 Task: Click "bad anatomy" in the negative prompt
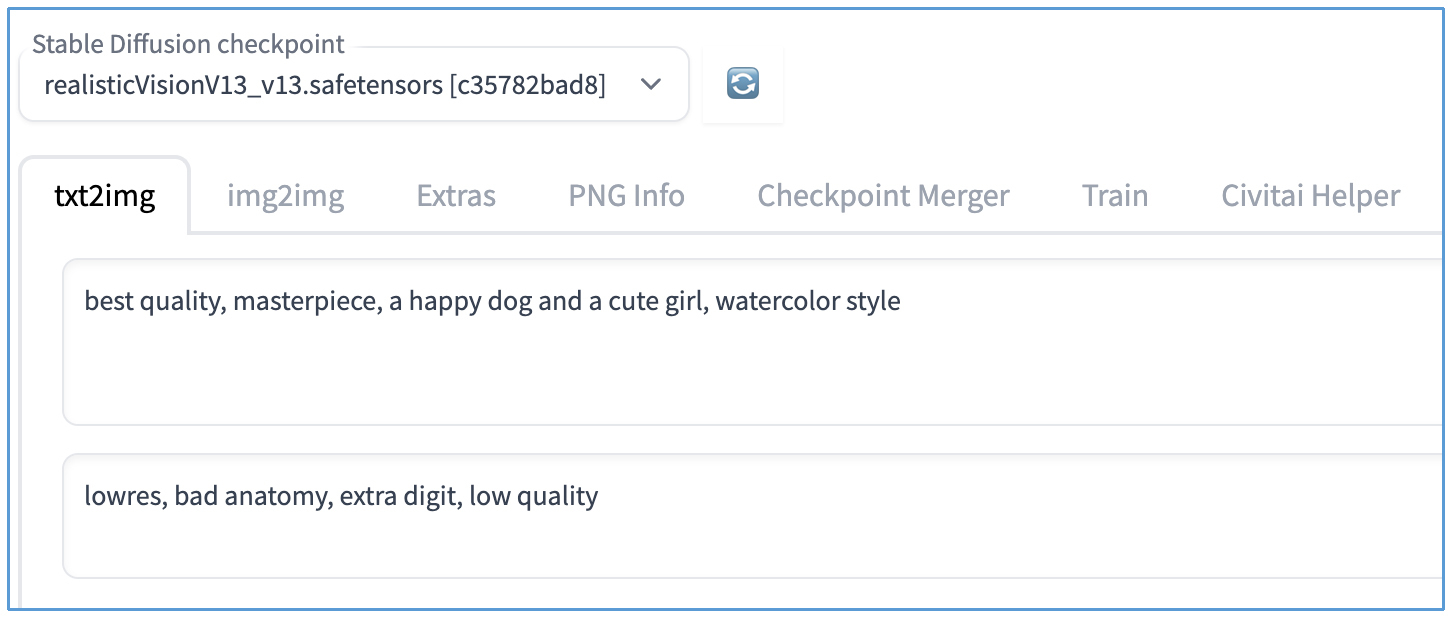pyautogui.click(x=251, y=496)
